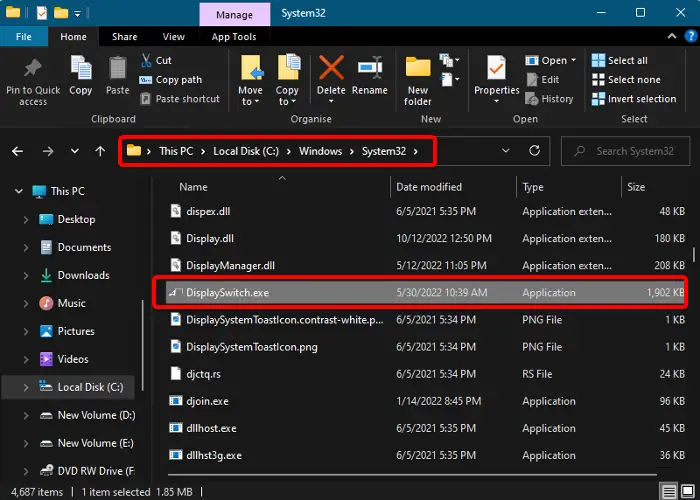Open the Customize Quick Access Toolbar dropdown
This screenshot has height=500, width=700.
[77, 14]
